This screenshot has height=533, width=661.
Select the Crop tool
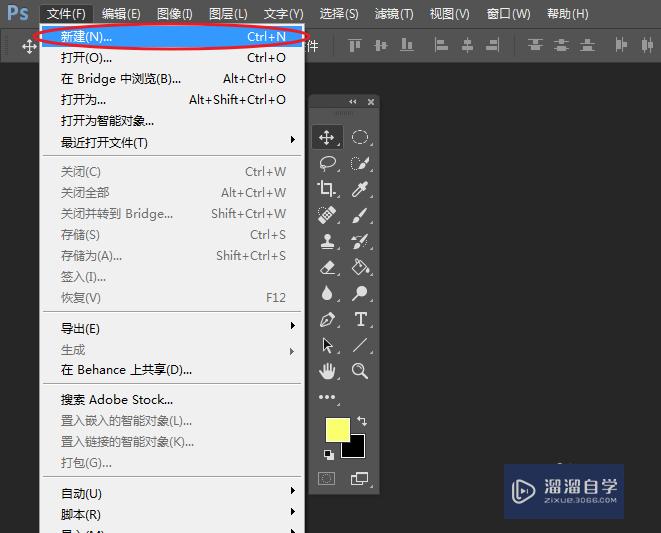click(x=327, y=189)
